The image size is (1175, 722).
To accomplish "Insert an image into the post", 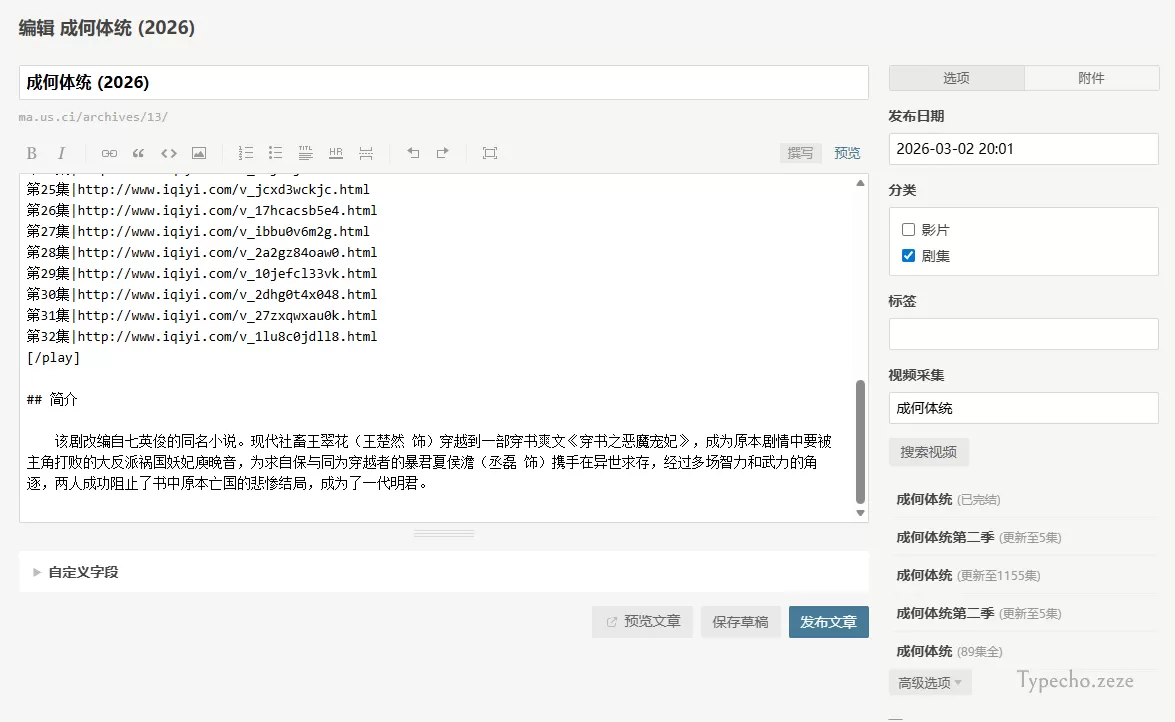I will (x=197, y=153).
